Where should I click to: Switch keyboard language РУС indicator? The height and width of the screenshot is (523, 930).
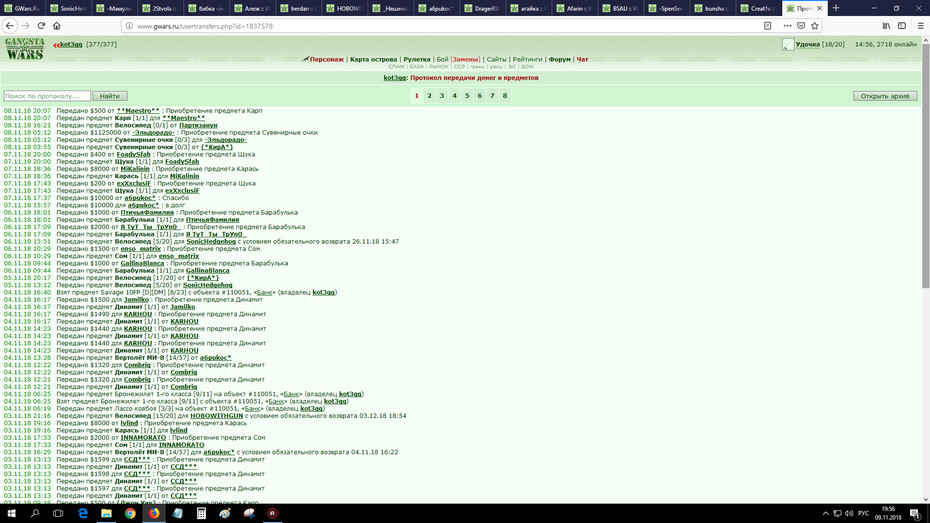click(x=864, y=514)
